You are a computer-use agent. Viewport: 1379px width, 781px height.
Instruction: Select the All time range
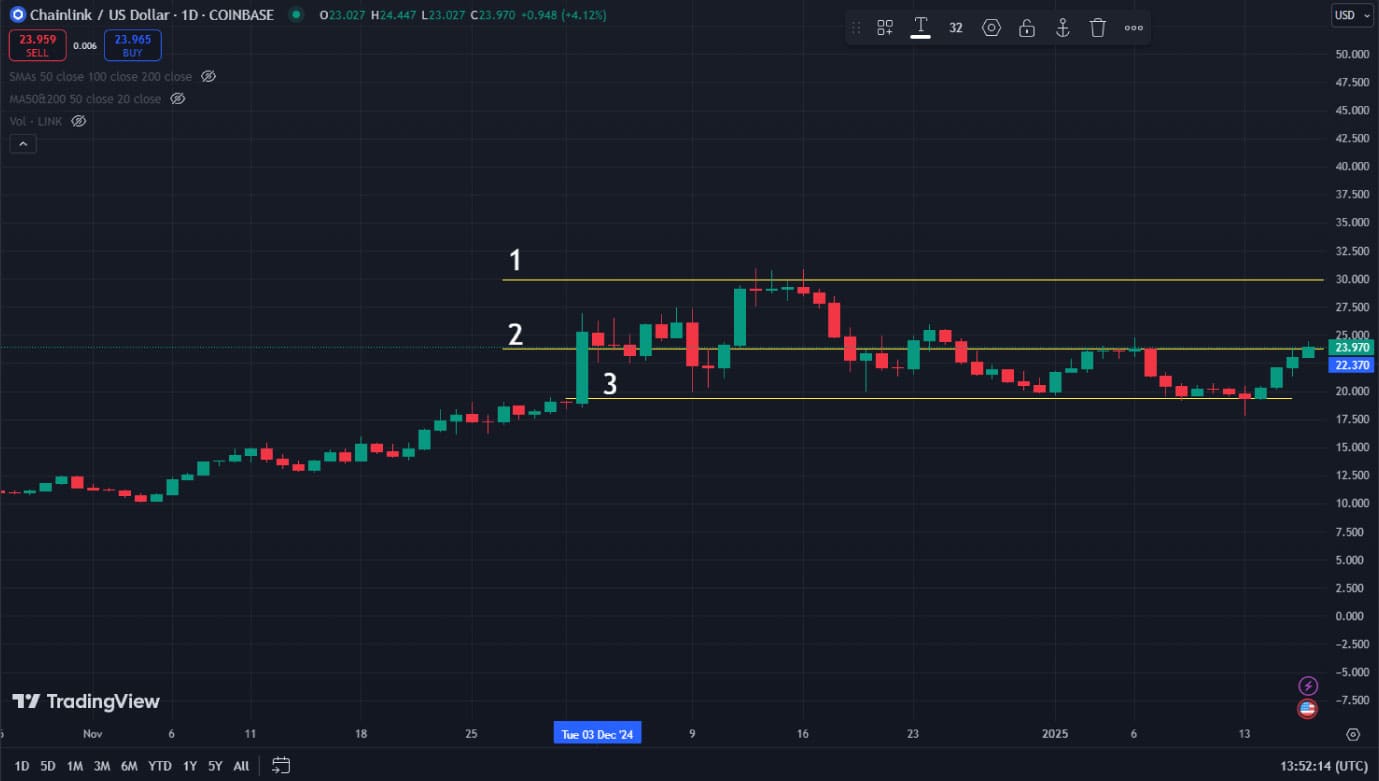[x=241, y=766]
